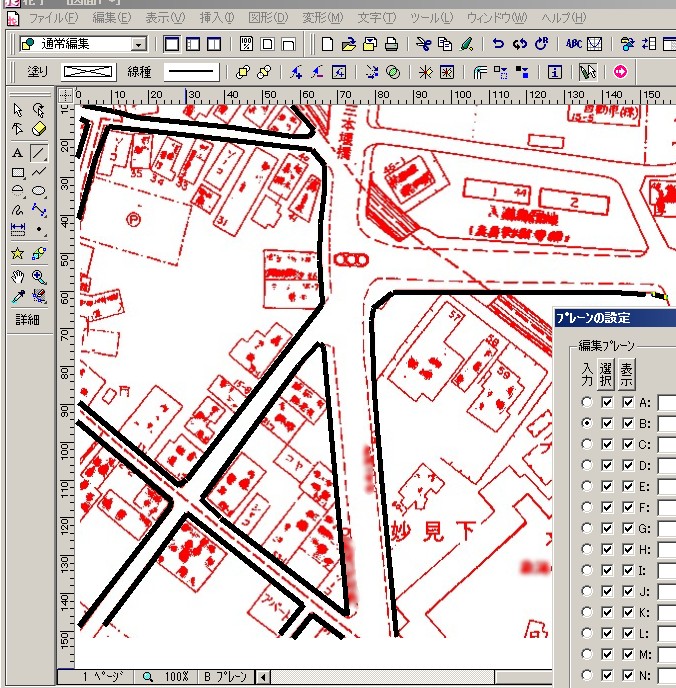Click the Undo arrow icon
This screenshot has height=688, width=676.
(x=498, y=44)
